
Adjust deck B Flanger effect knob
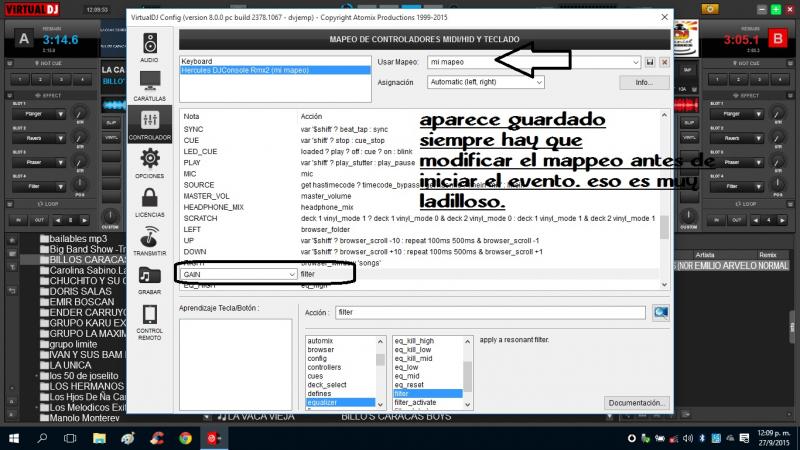(777, 113)
